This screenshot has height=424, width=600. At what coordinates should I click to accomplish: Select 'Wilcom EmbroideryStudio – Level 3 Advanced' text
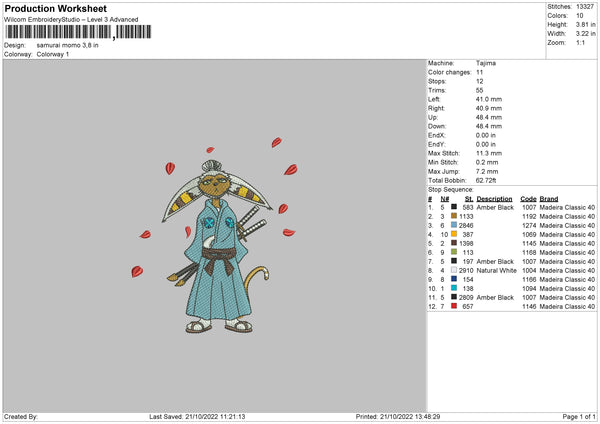pyautogui.click(x=71, y=20)
